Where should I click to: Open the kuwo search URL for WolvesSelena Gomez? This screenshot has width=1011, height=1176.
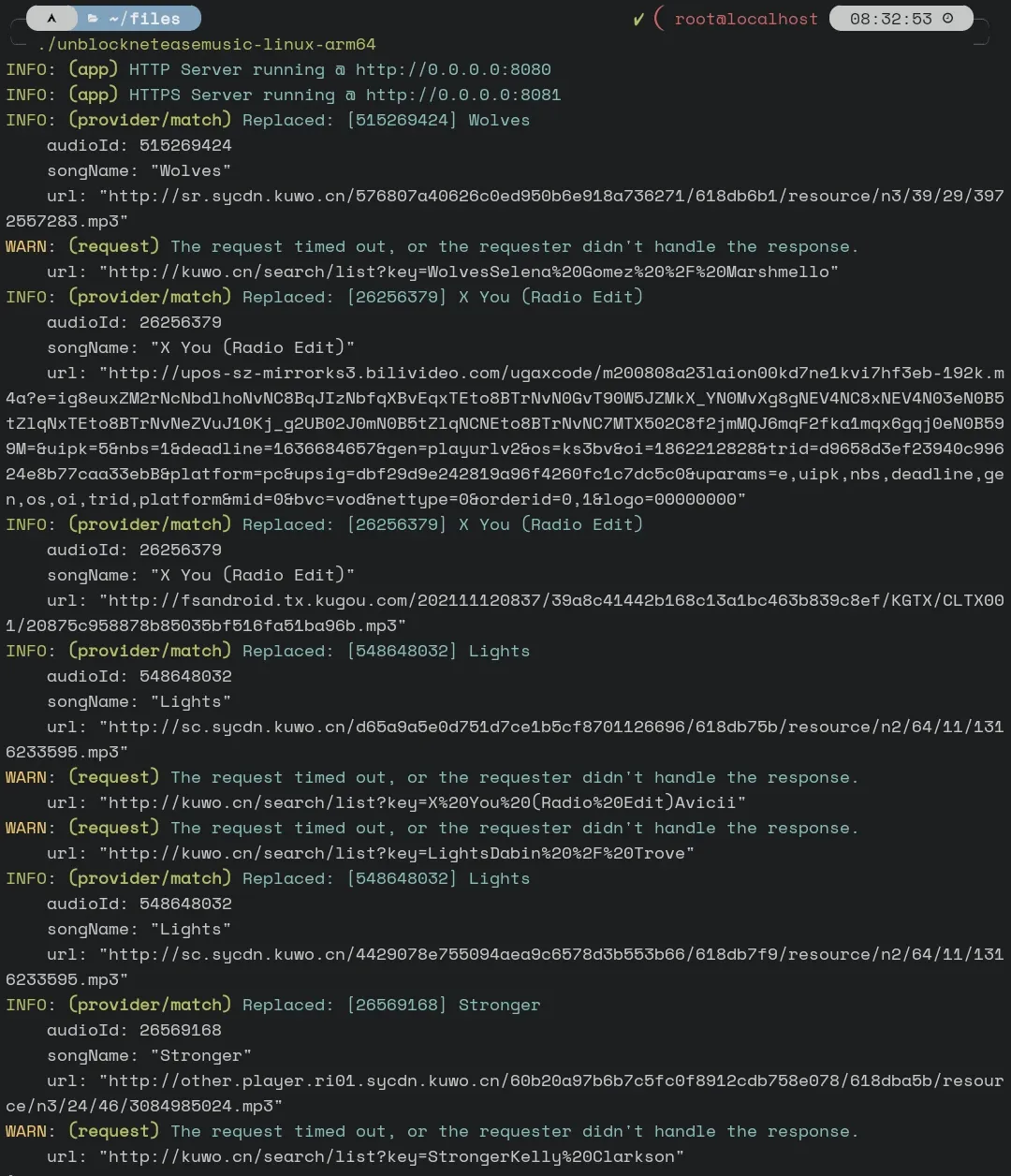click(x=474, y=272)
